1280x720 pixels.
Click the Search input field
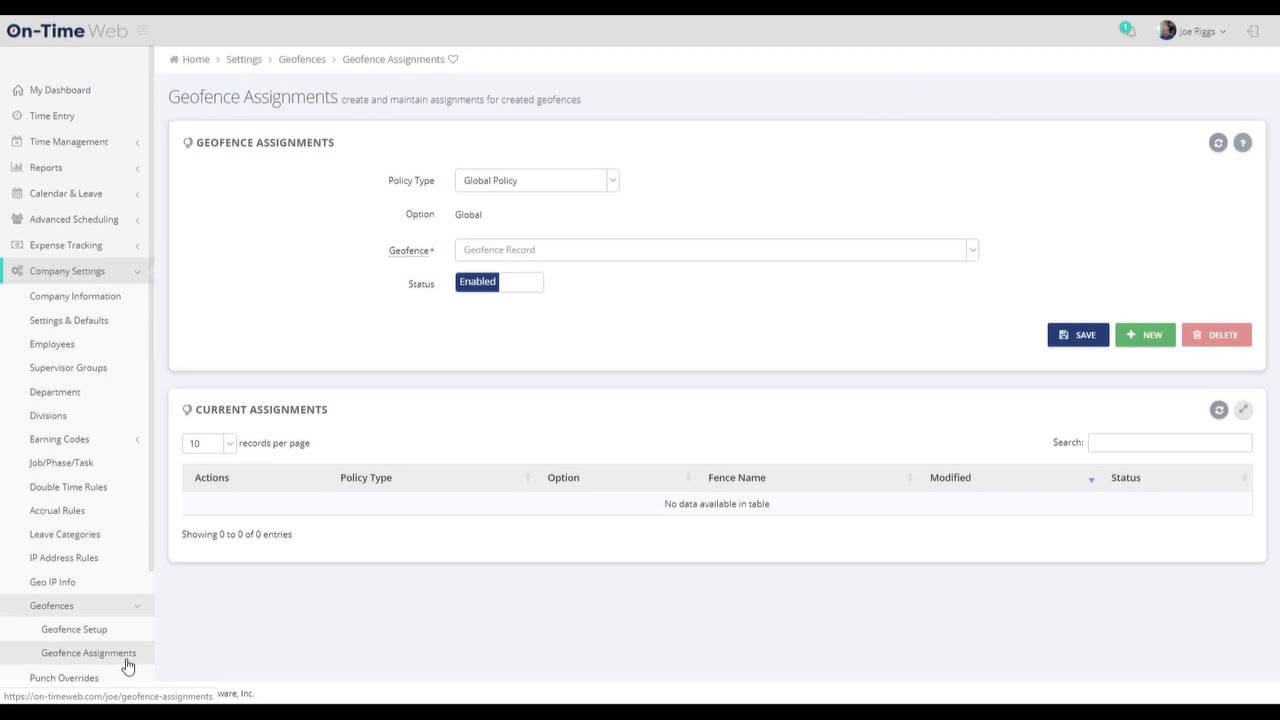1170,442
